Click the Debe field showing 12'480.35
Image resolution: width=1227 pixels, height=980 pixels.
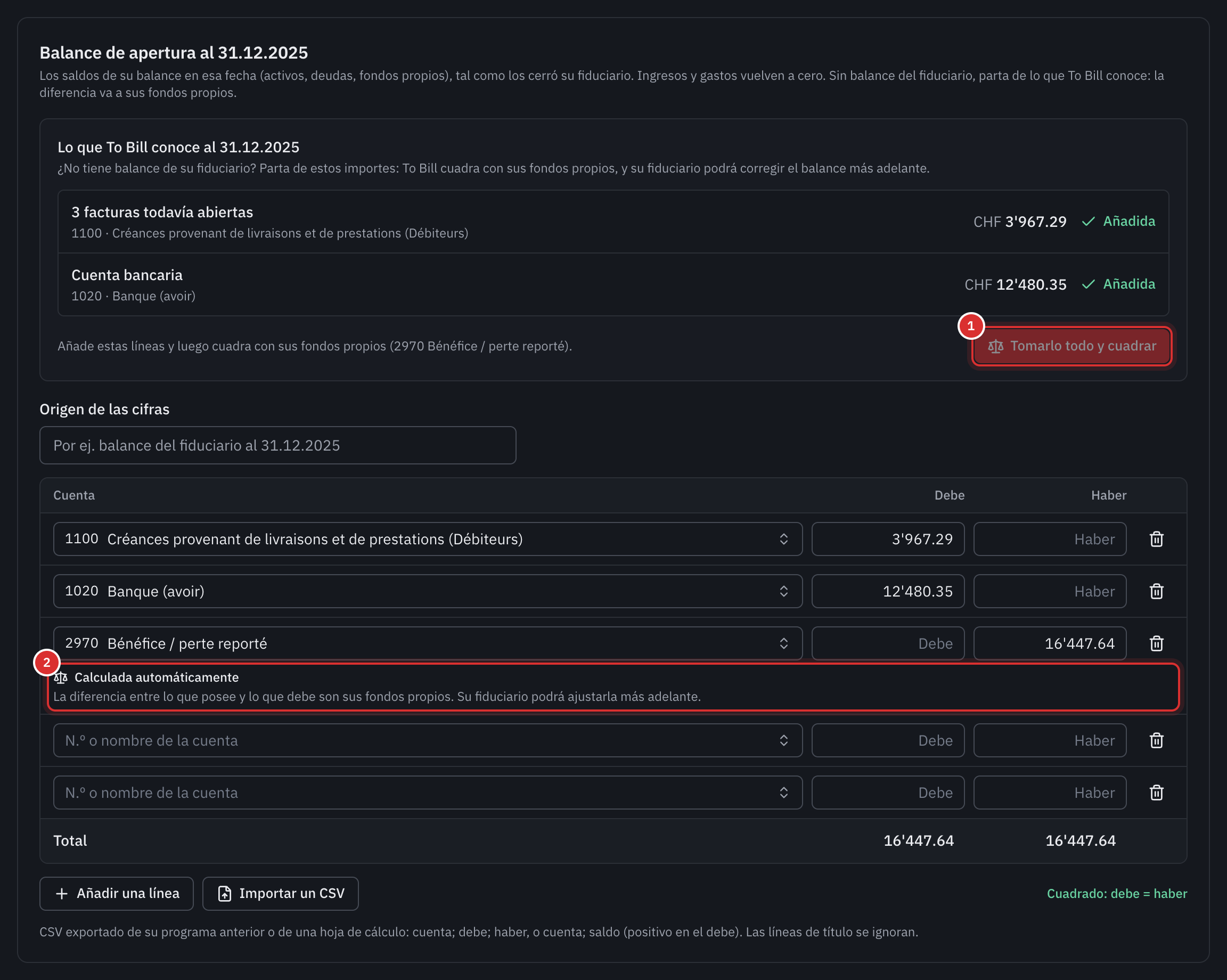(x=888, y=591)
